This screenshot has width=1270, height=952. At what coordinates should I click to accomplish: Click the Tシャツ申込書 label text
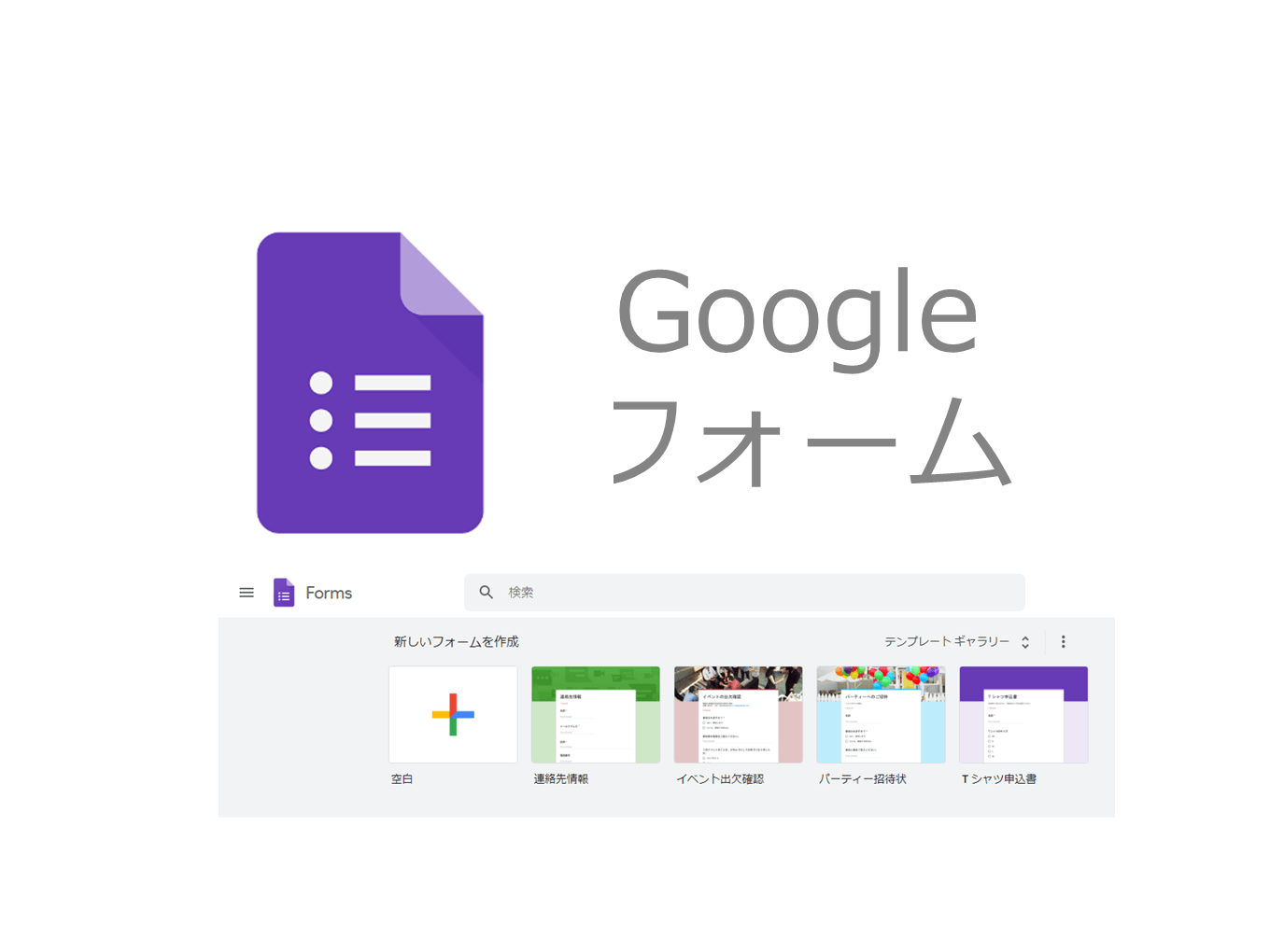pos(999,779)
